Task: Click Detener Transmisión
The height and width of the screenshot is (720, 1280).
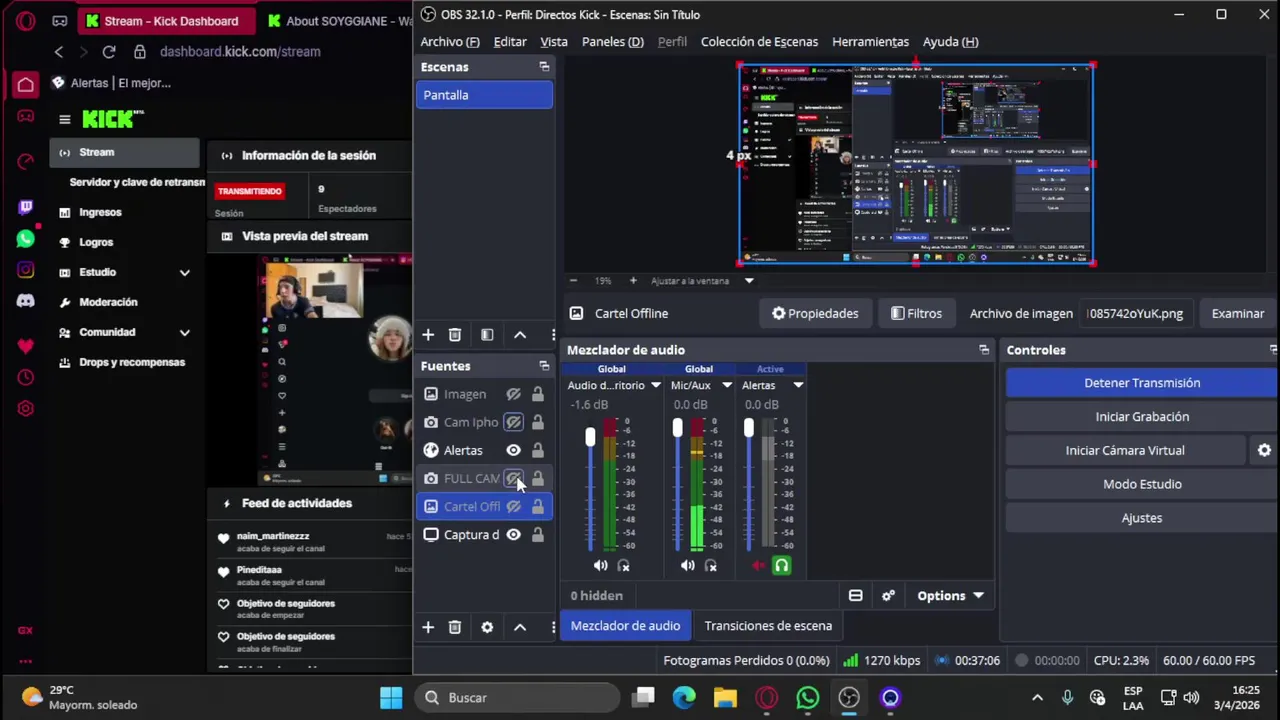Action: pyautogui.click(x=1142, y=383)
